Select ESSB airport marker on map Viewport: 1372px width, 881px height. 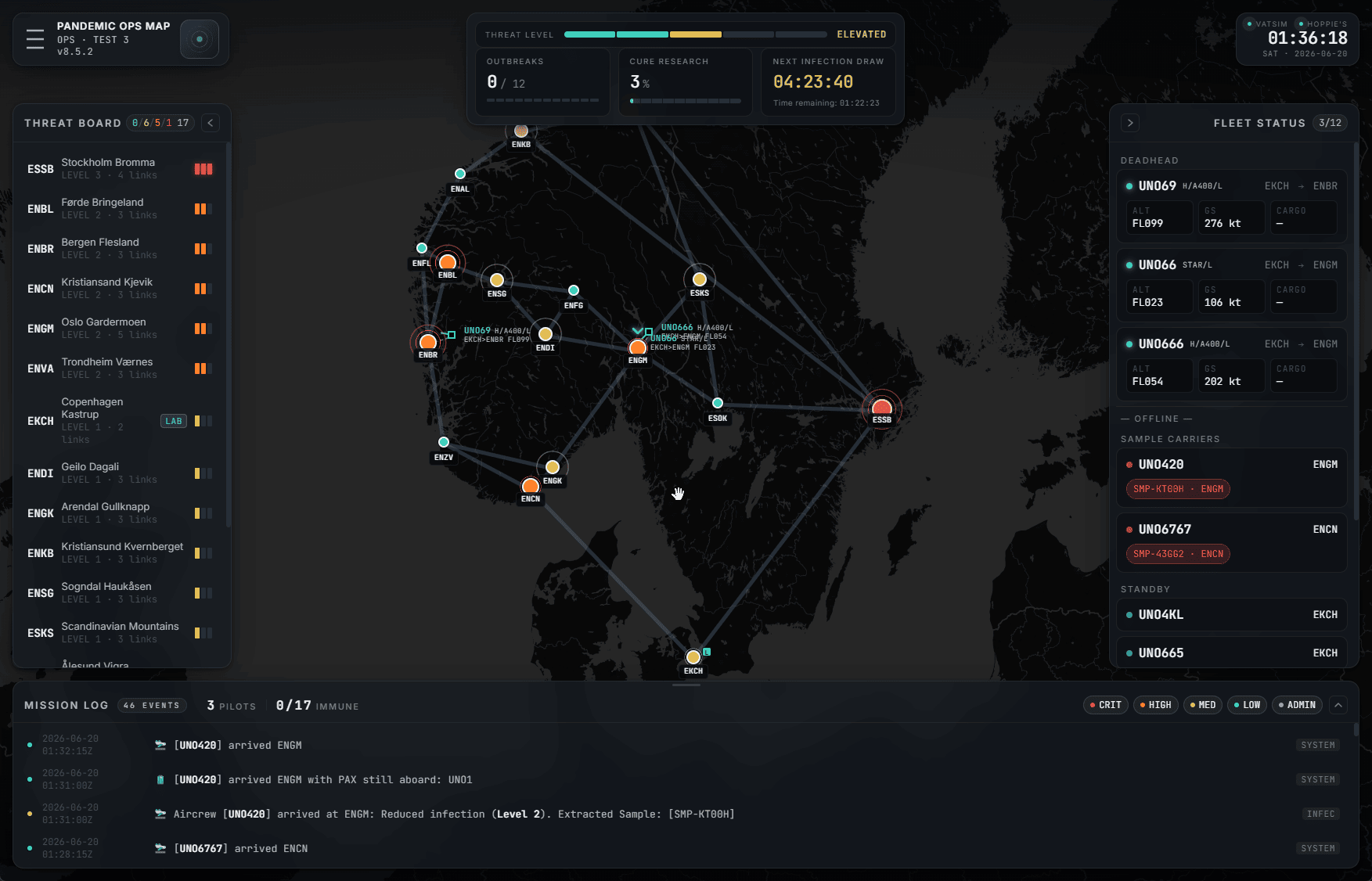(x=882, y=408)
